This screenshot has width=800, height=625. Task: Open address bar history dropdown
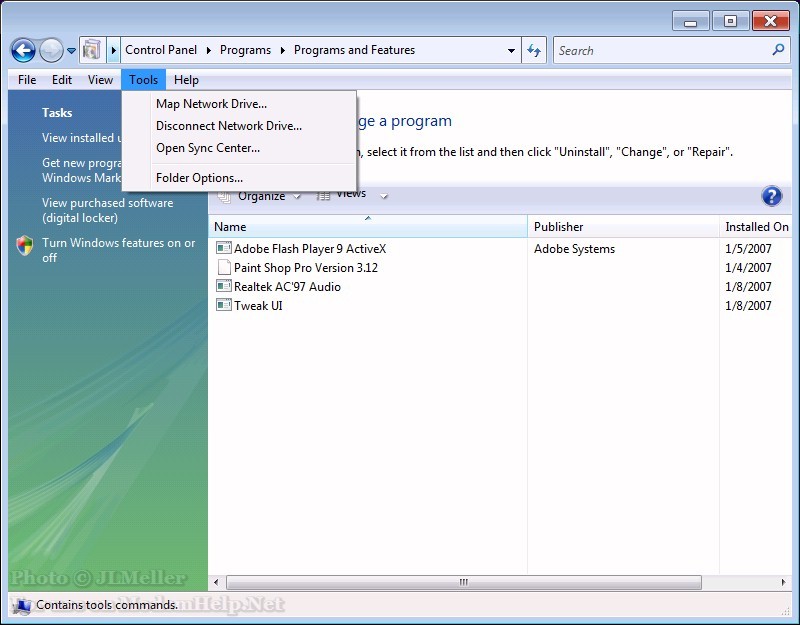[511, 51]
